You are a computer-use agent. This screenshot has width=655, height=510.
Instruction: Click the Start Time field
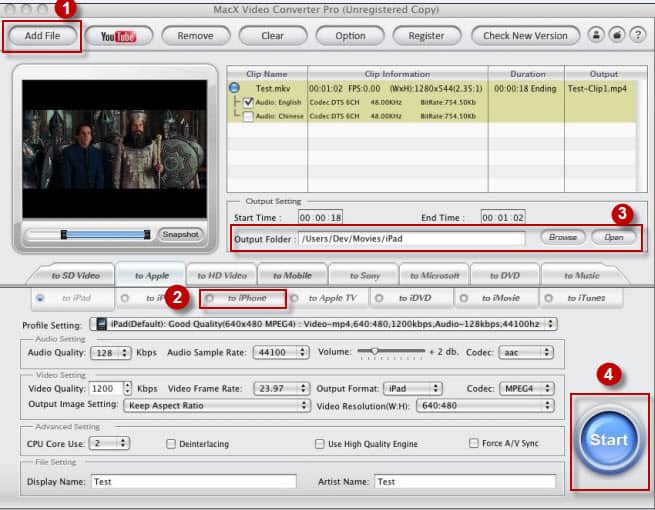pyautogui.click(x=320, y=218)
